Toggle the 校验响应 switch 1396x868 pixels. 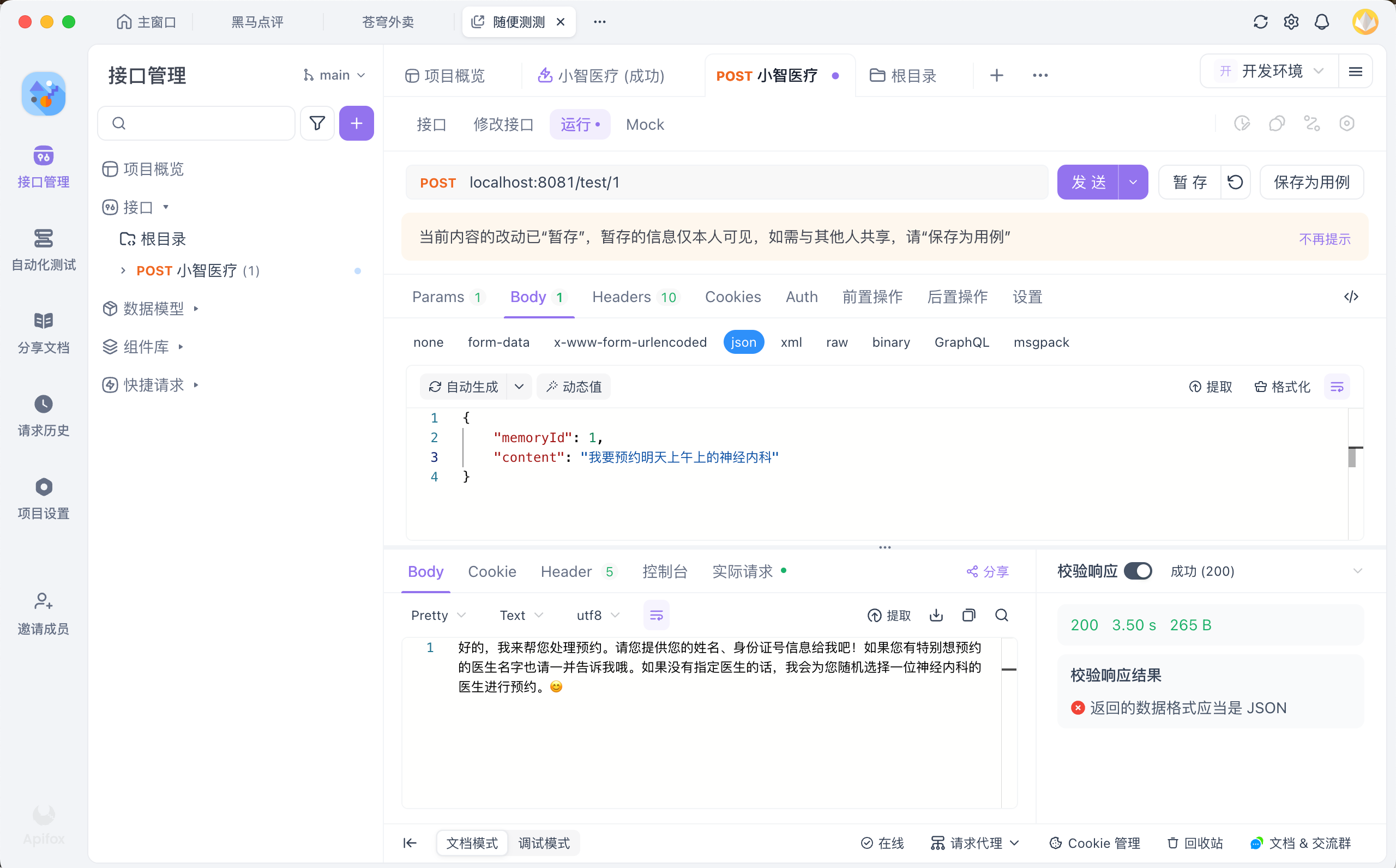(1138, 571)
